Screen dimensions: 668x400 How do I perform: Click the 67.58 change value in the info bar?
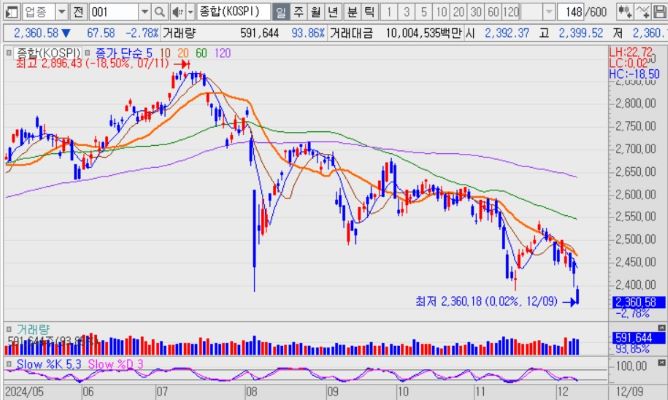pyautogui.click(x=101, y=33)
